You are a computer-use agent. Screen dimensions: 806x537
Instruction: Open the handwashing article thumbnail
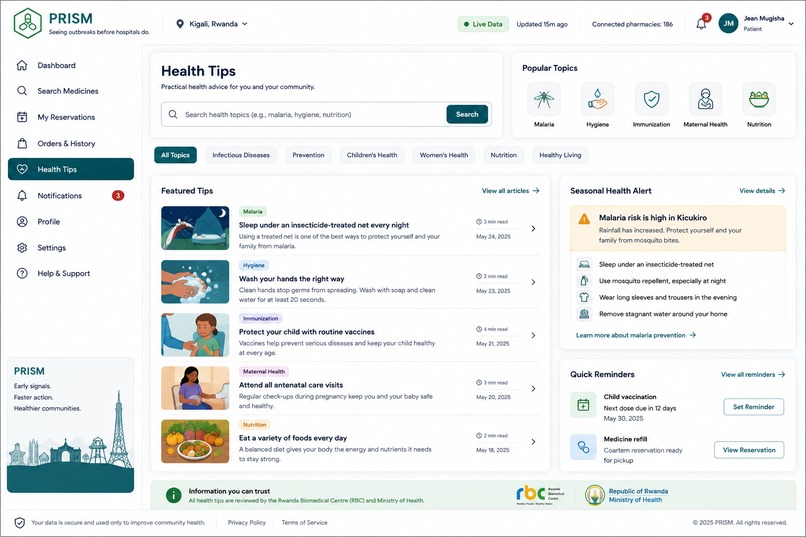point(195,282)
